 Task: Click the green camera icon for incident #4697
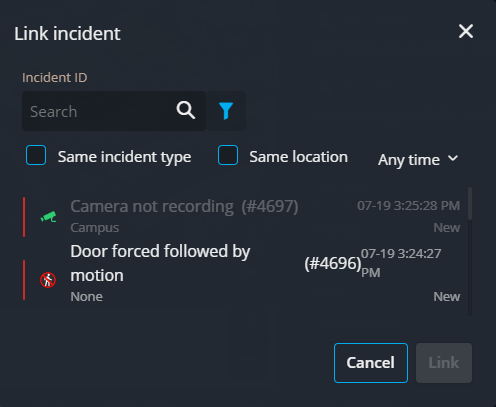[48, 217]
